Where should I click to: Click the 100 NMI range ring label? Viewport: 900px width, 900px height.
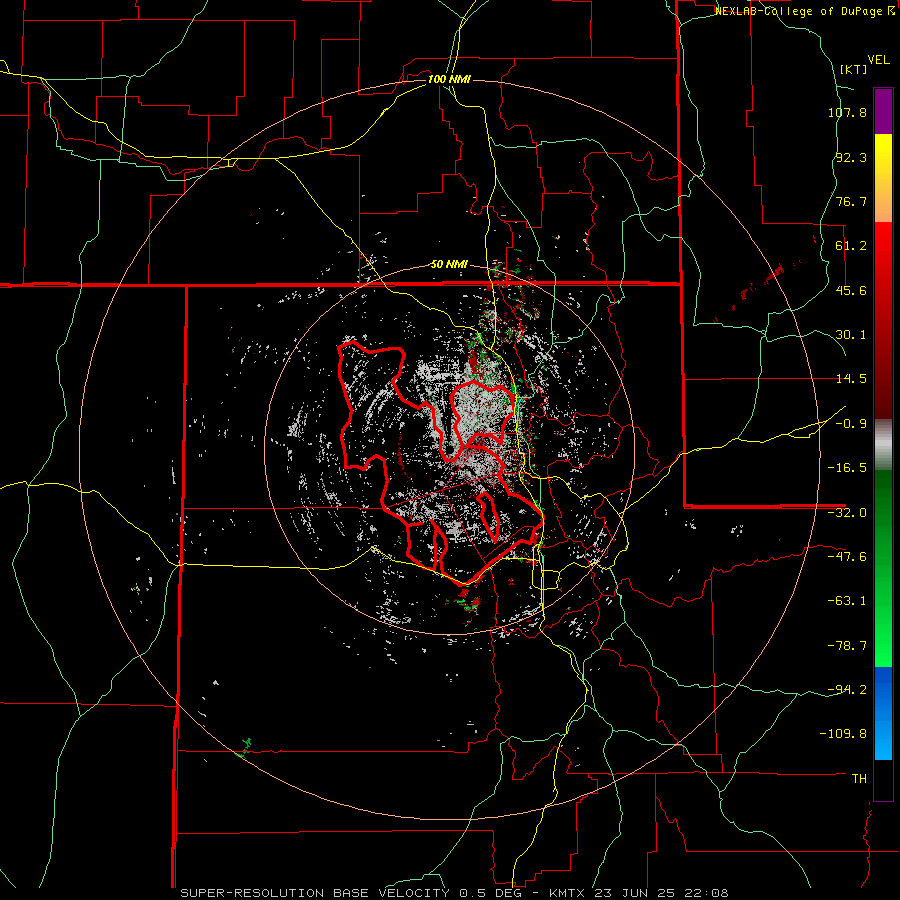pos(449,79)
